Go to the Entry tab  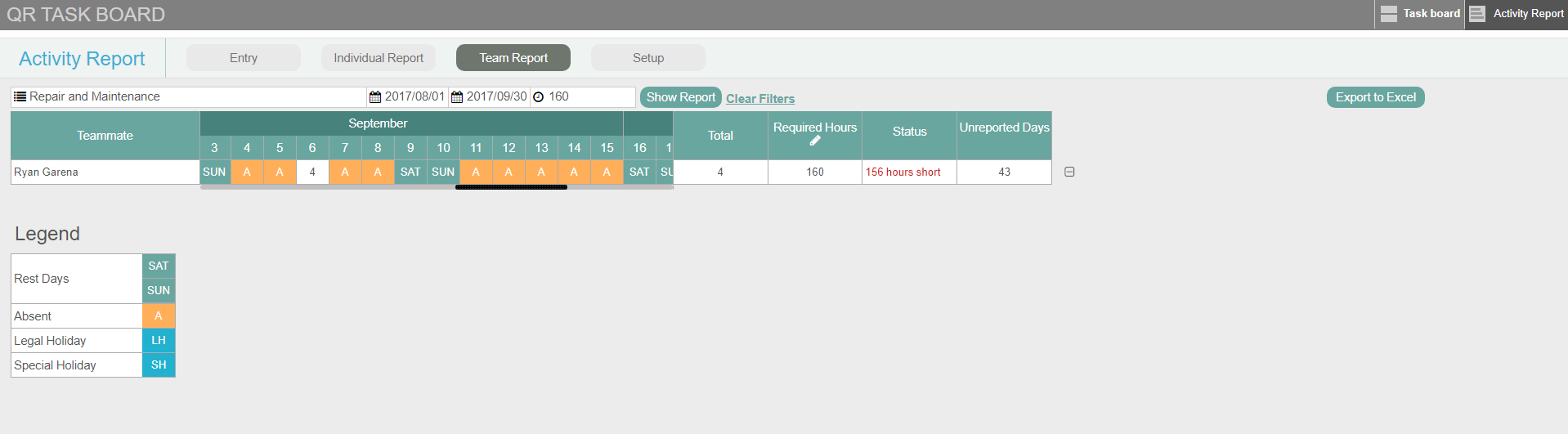(x=244, y=58)
